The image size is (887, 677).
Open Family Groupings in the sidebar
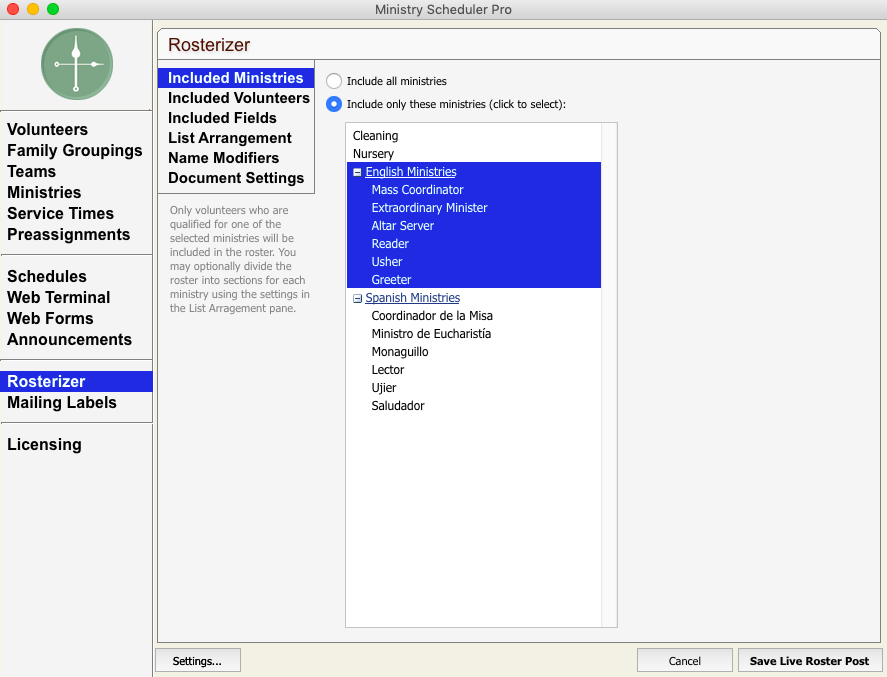(x=76, y=150)
